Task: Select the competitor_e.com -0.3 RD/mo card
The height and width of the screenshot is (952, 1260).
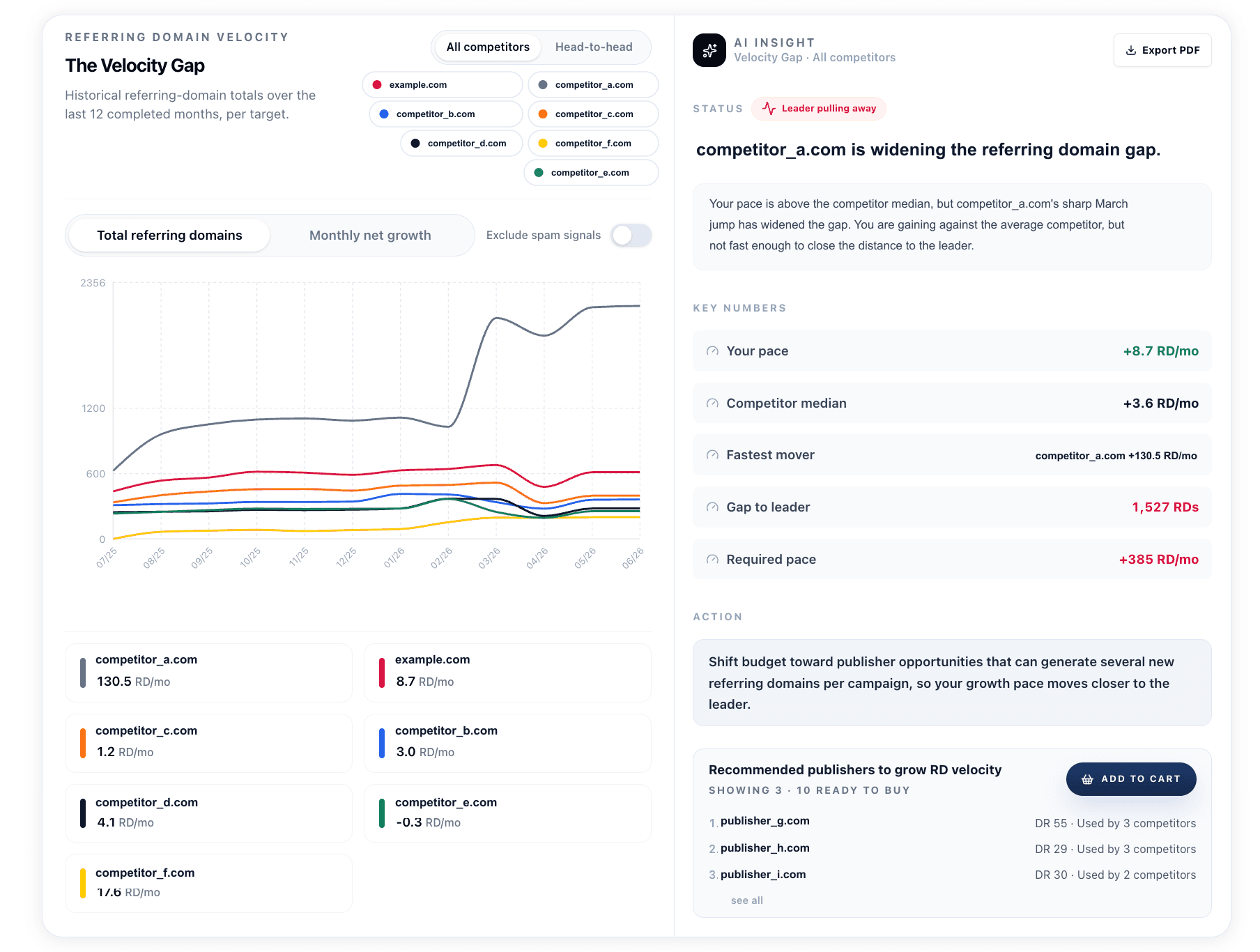Action: click(507, 813)
